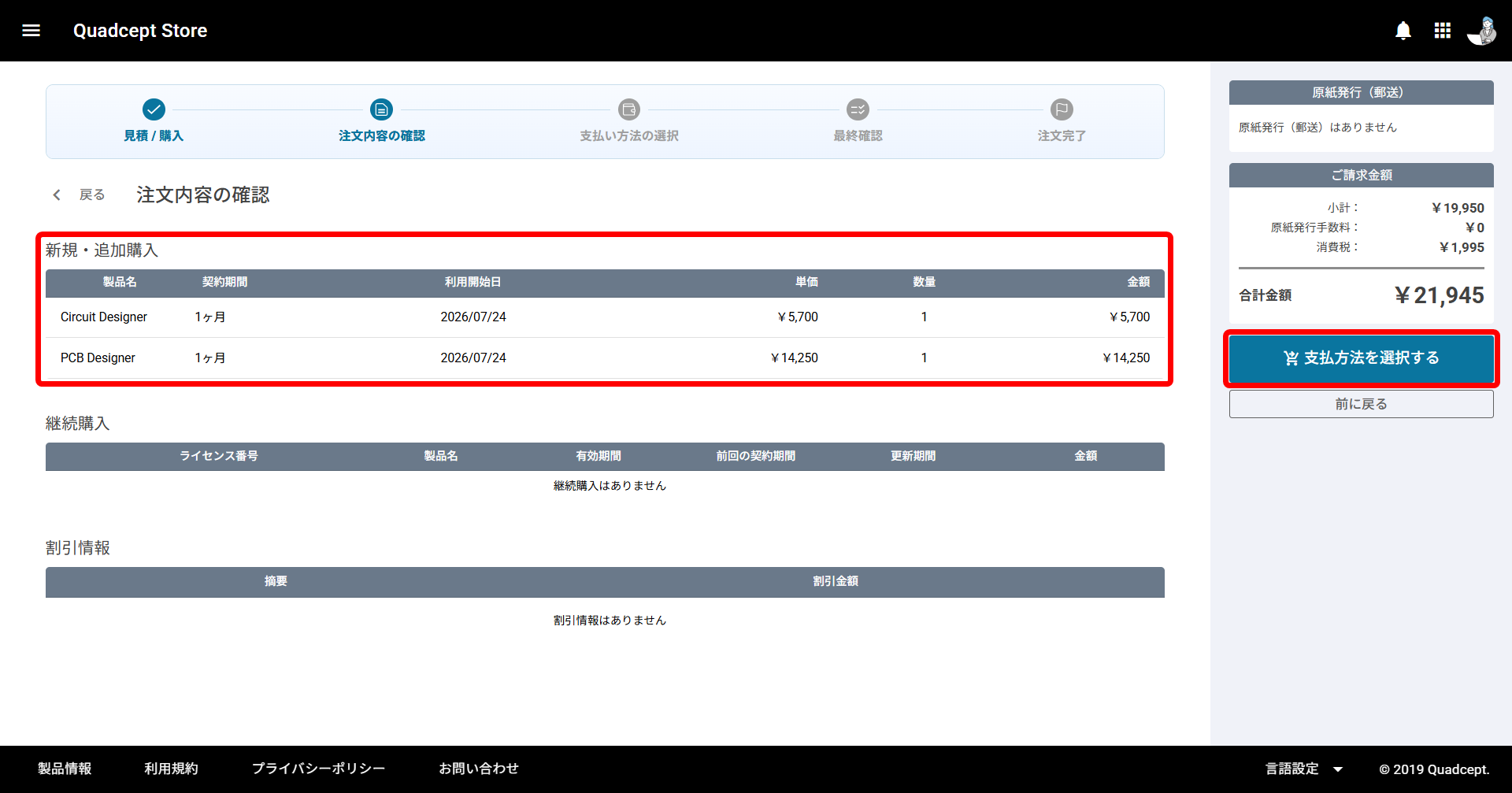This screenshot has width=1512, height=793.
Task: Click the 注文内容の確認 step icon
Action: [381, 109]
